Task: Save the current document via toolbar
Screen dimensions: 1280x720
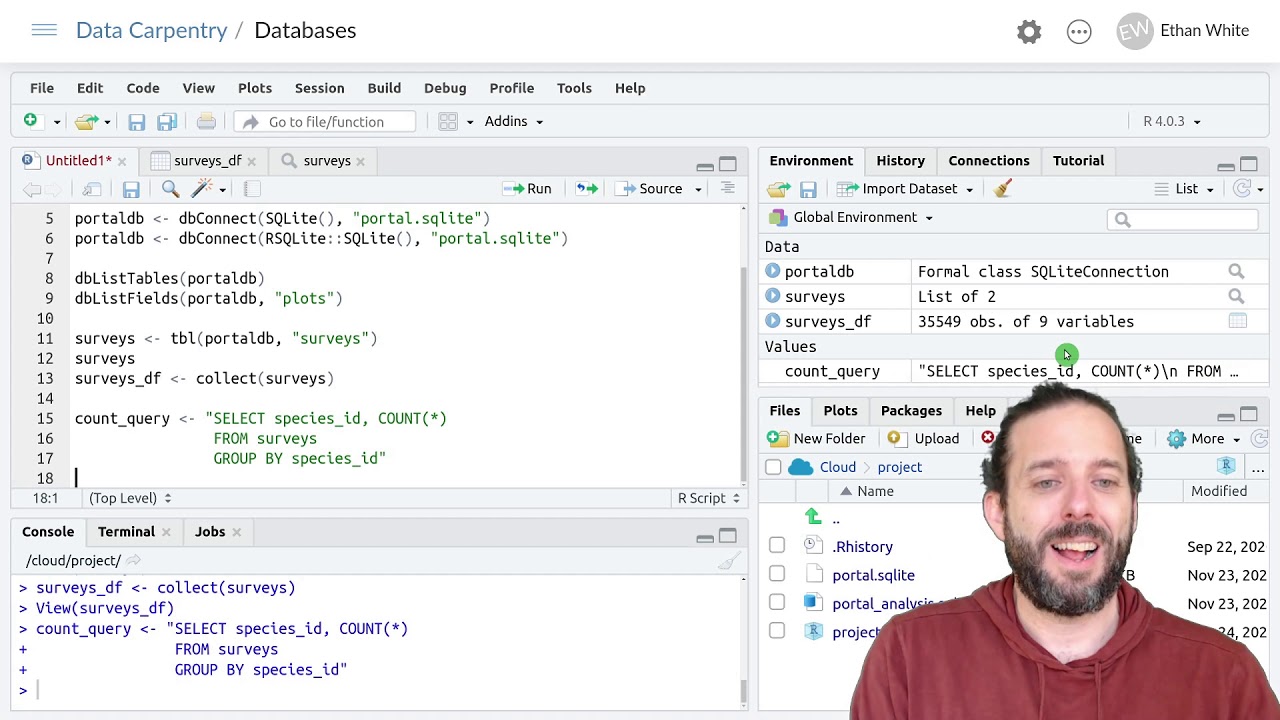Action: [x=136, y=121]
